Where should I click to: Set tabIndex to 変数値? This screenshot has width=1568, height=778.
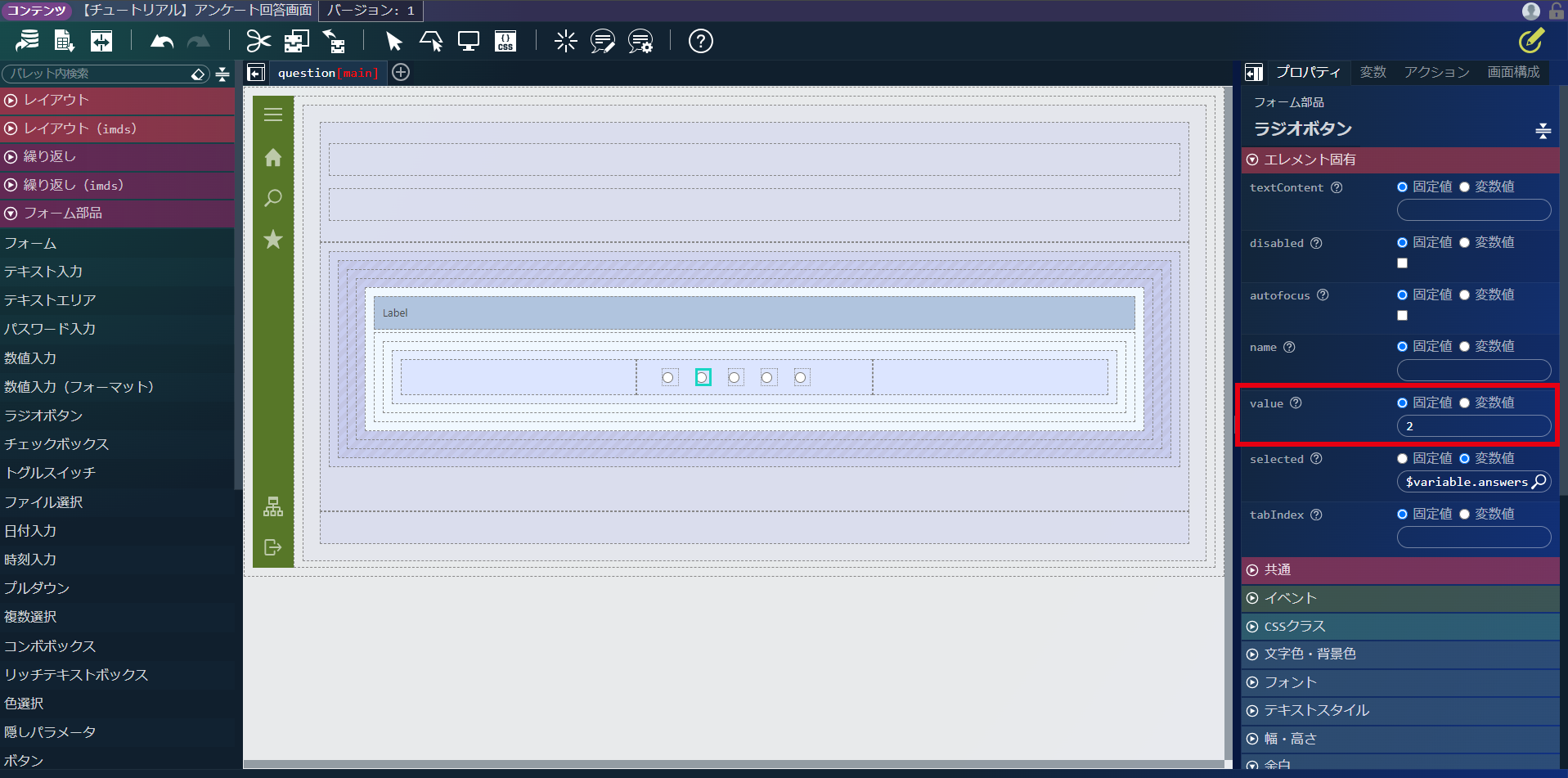(1464, 515)
